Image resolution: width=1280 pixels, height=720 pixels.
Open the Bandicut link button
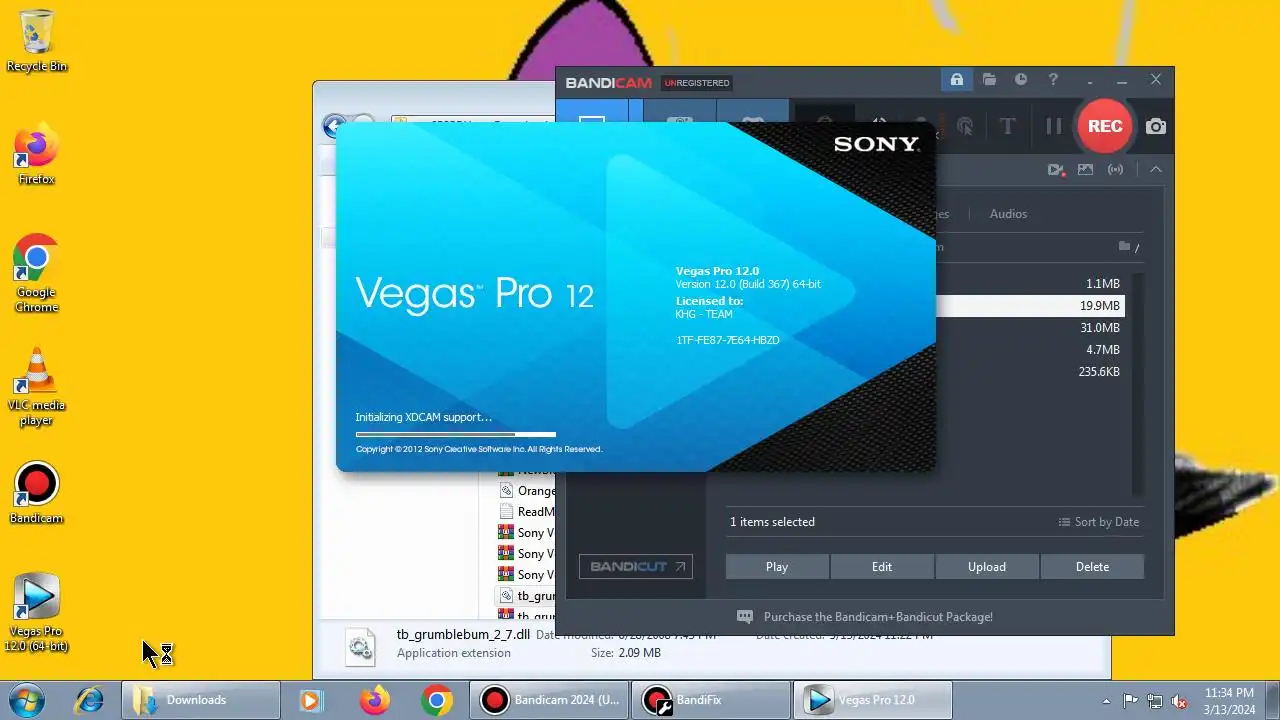[x=636, y=566]
